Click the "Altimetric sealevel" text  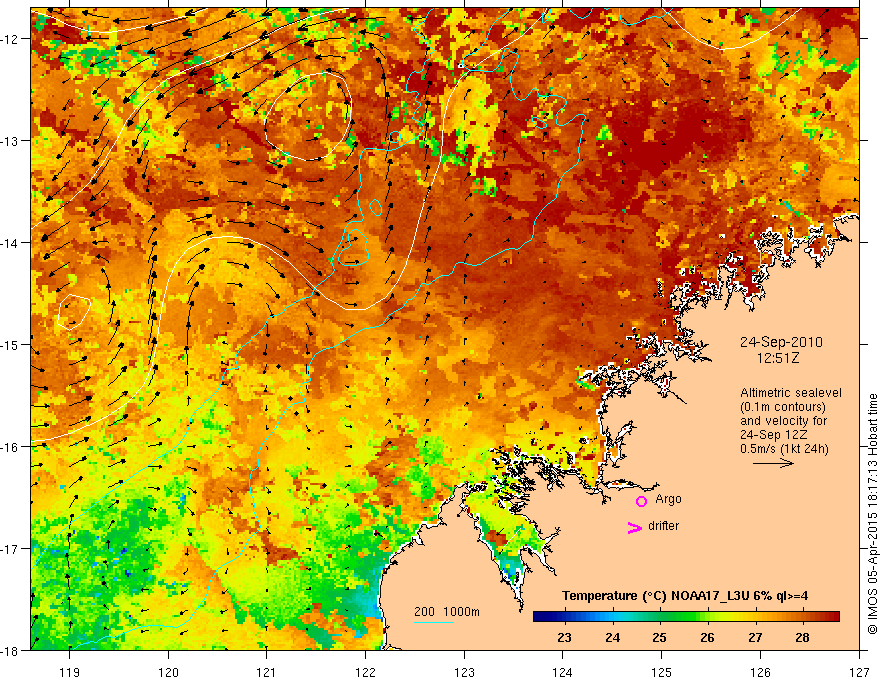point(791,393)
